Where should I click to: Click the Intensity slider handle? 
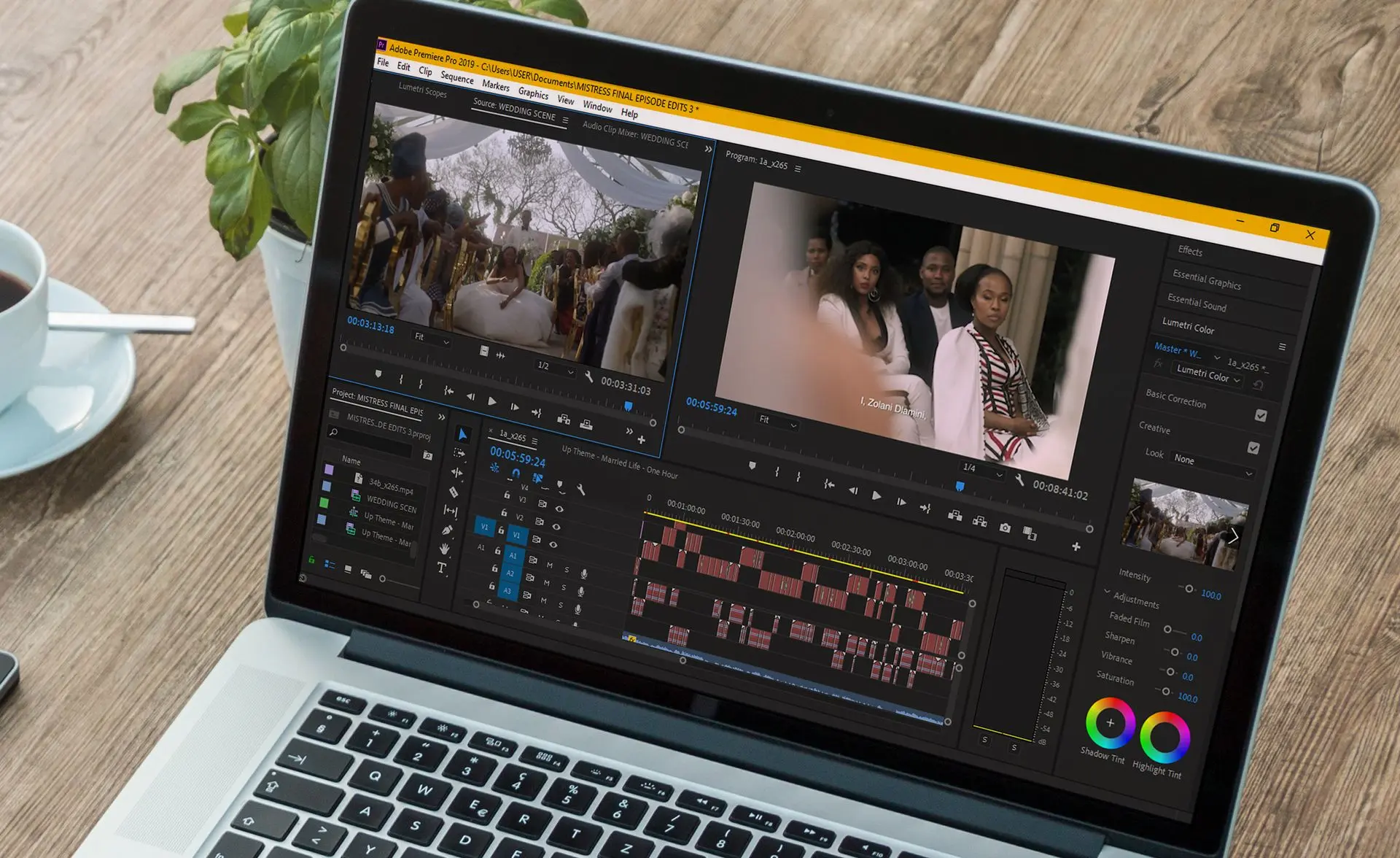click(x=1189, y=589)
